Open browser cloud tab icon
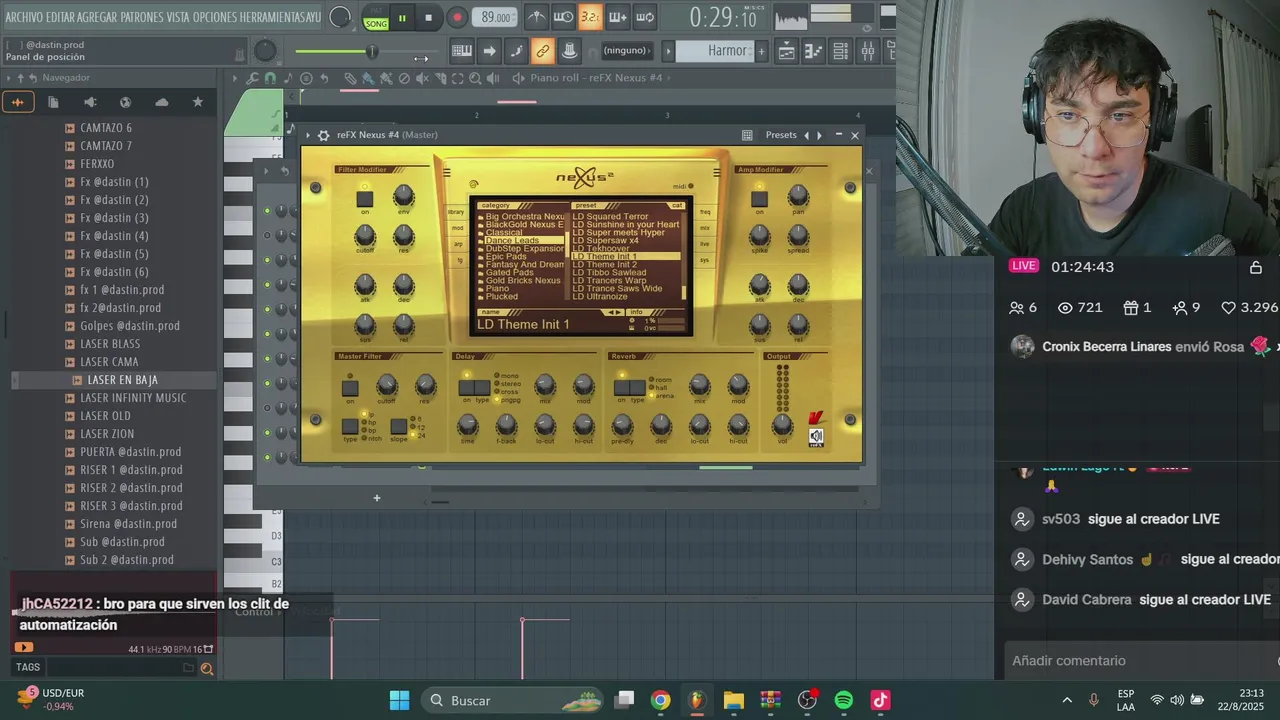 point(161,102)
